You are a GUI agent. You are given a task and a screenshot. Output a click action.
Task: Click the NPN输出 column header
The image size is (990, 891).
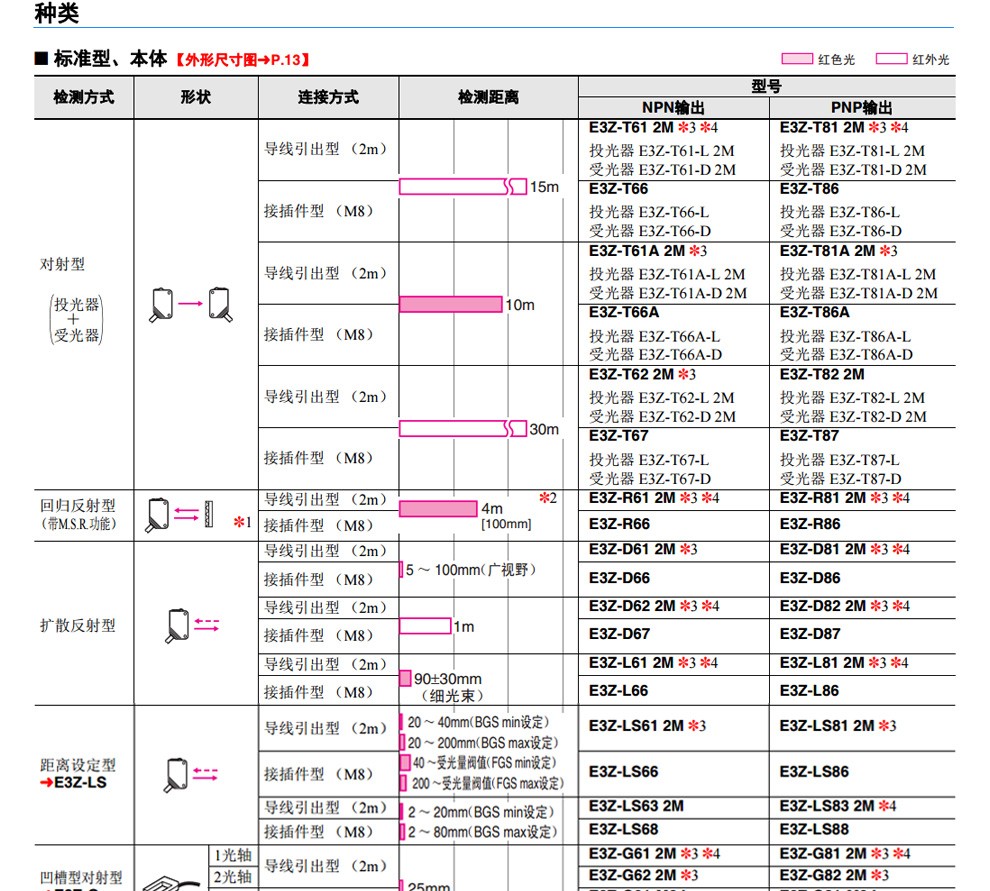[673, 108]
